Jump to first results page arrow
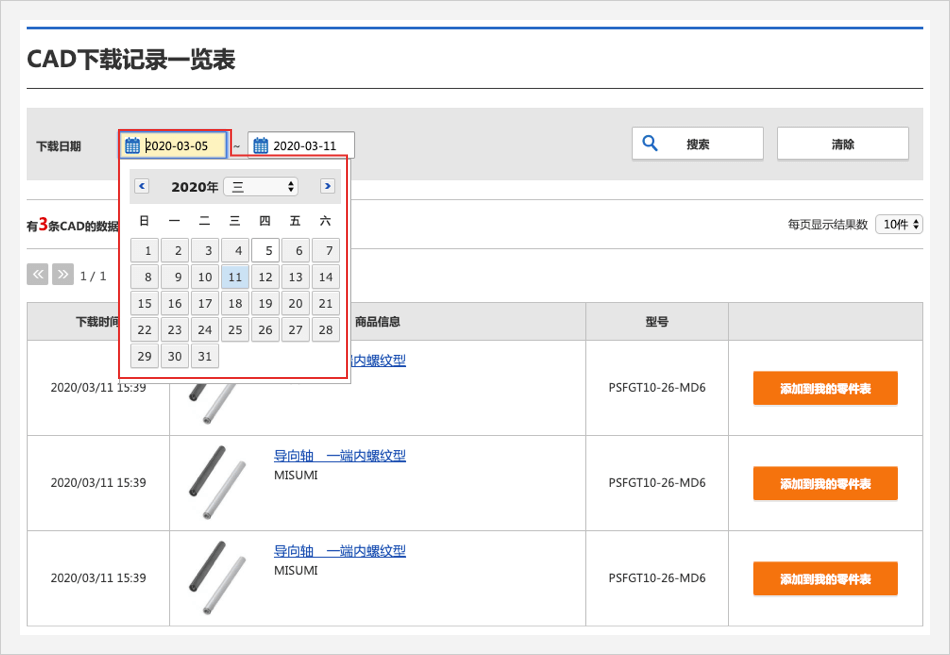This screenshot has height=655, width=950. [38, 274]
